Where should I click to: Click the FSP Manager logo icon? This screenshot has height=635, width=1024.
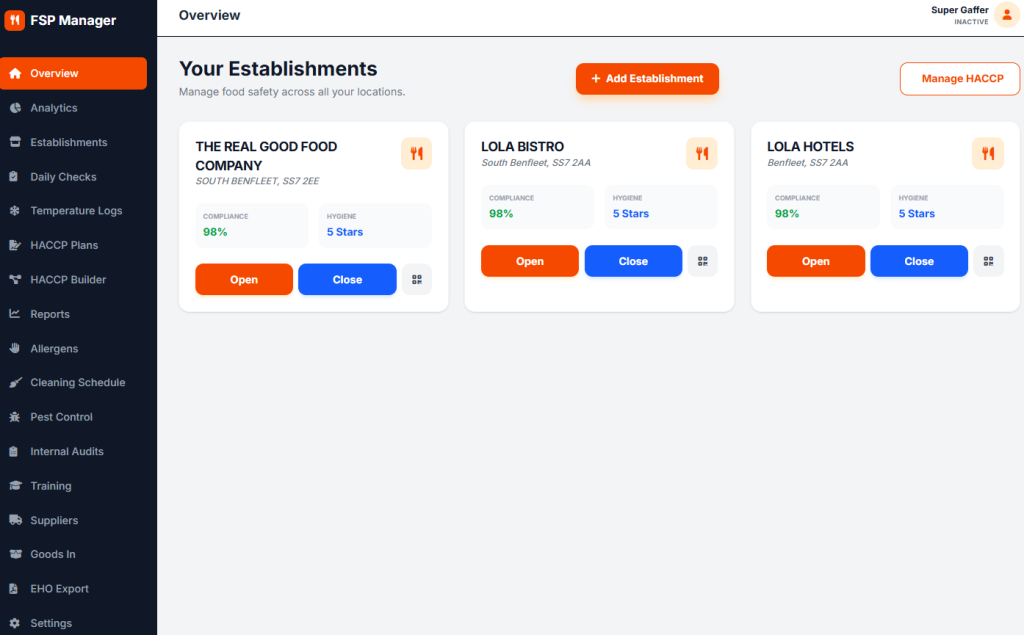coord(14,20)
